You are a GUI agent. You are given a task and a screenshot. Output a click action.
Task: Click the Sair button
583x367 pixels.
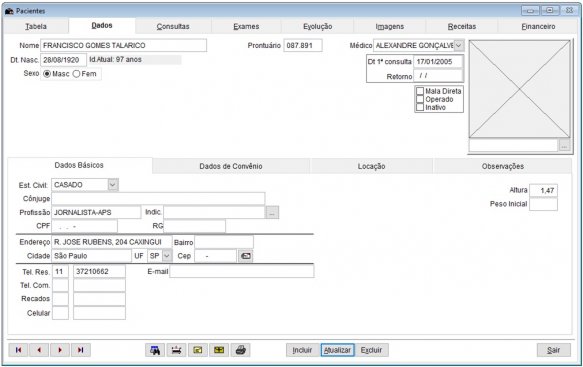click(x=554, y=350)
